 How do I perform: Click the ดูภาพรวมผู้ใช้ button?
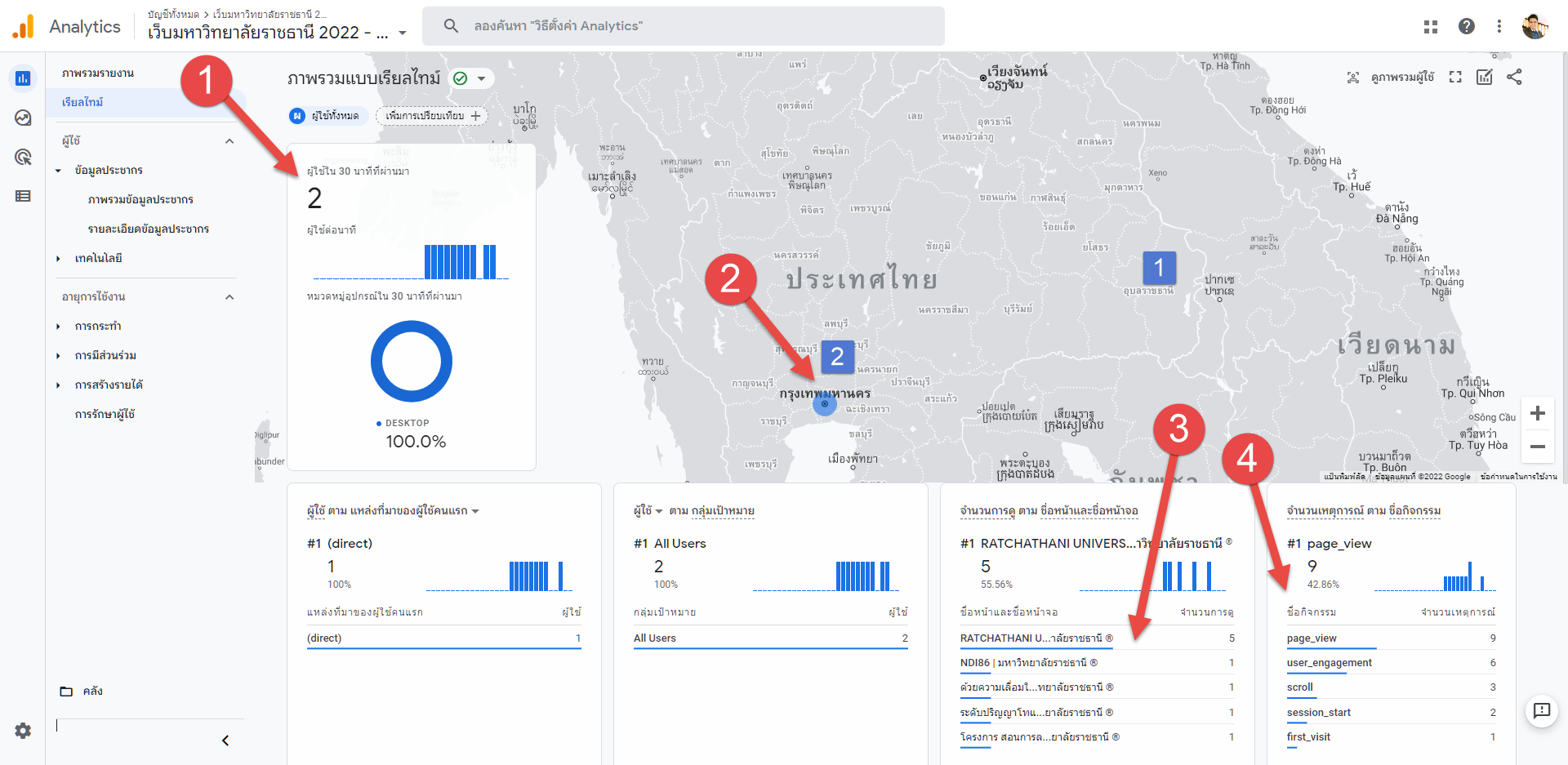click(x=1391, y=77)
